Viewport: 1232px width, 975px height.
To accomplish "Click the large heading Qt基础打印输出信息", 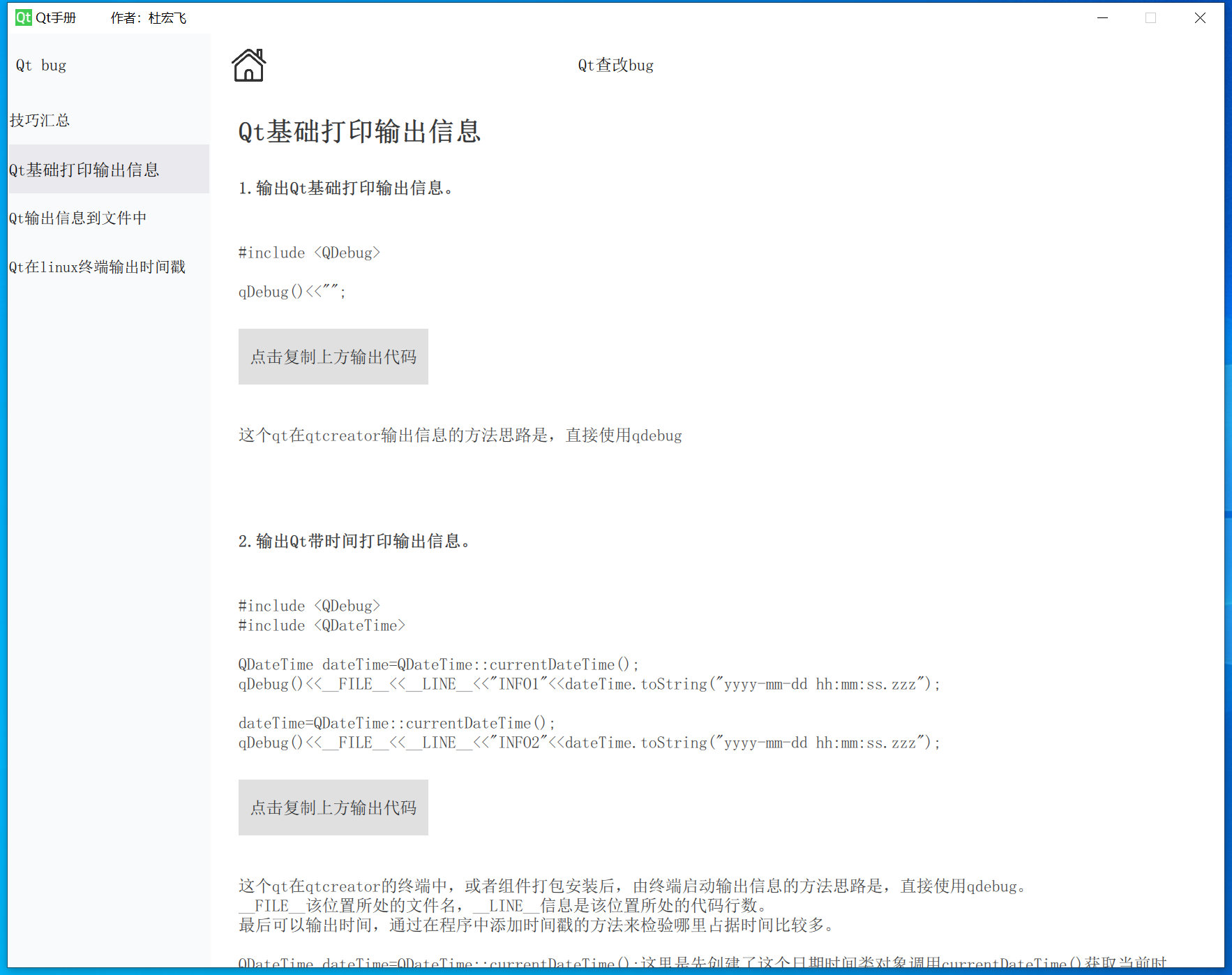I will (x=359, y=131).
